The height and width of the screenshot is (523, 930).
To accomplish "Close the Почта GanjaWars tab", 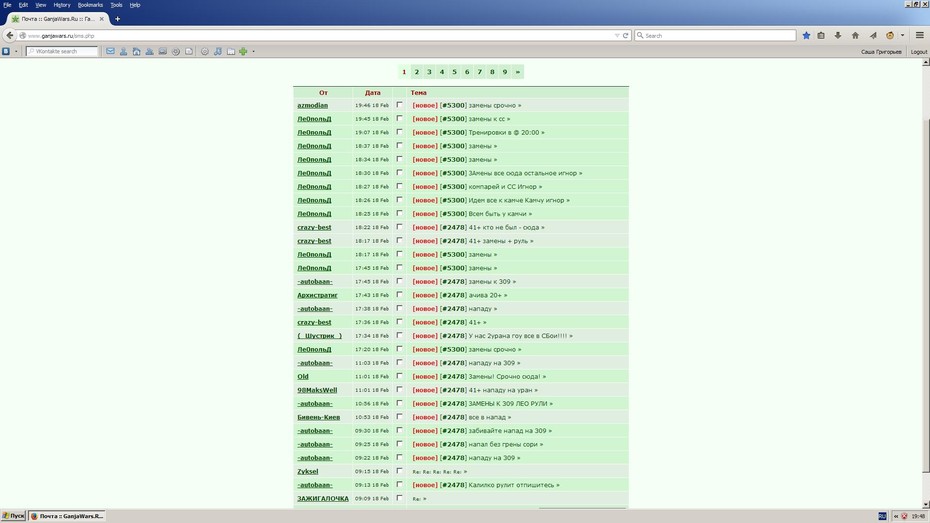I will click(x=101, y=19).
